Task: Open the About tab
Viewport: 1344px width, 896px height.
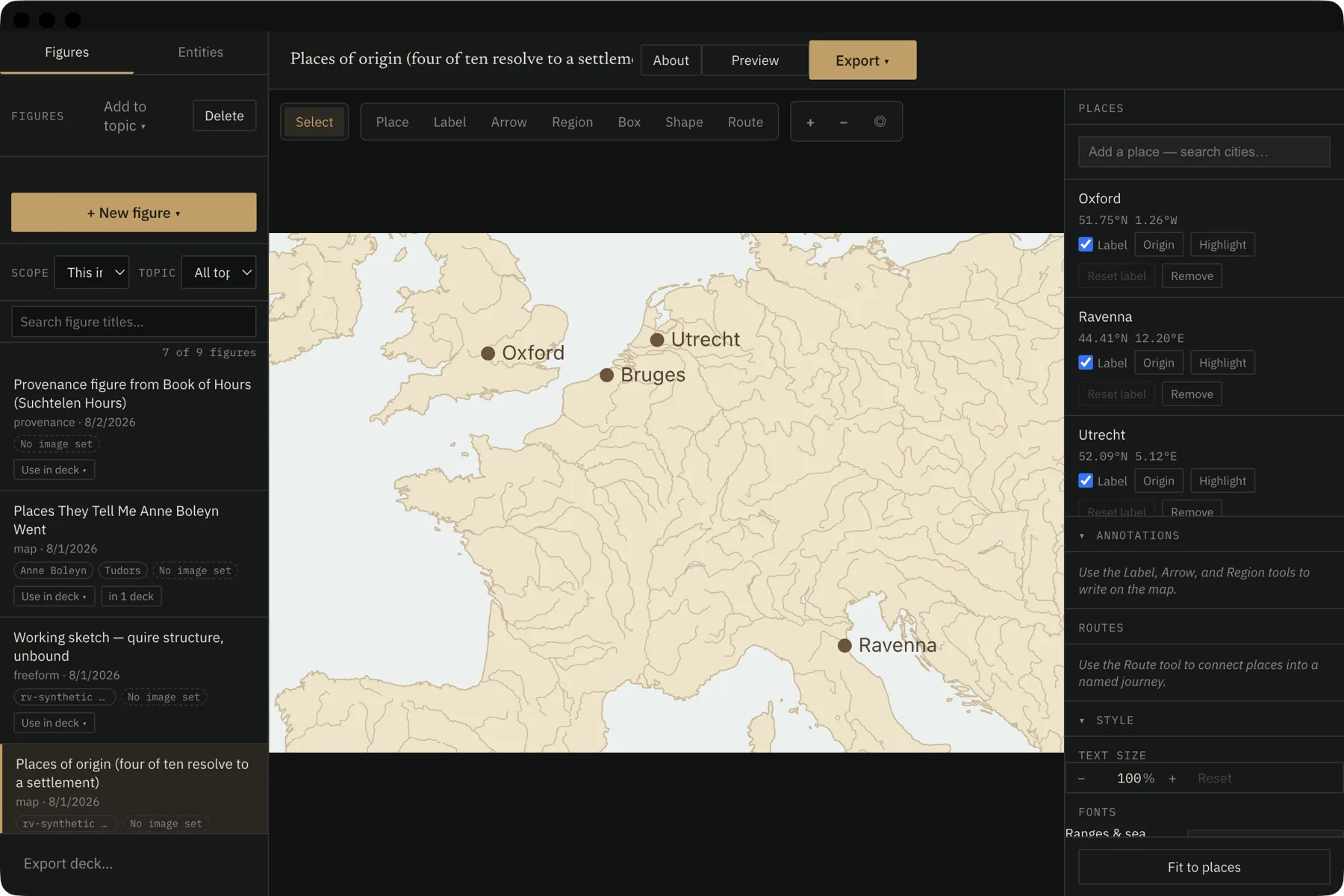Action: pos(671,60)
